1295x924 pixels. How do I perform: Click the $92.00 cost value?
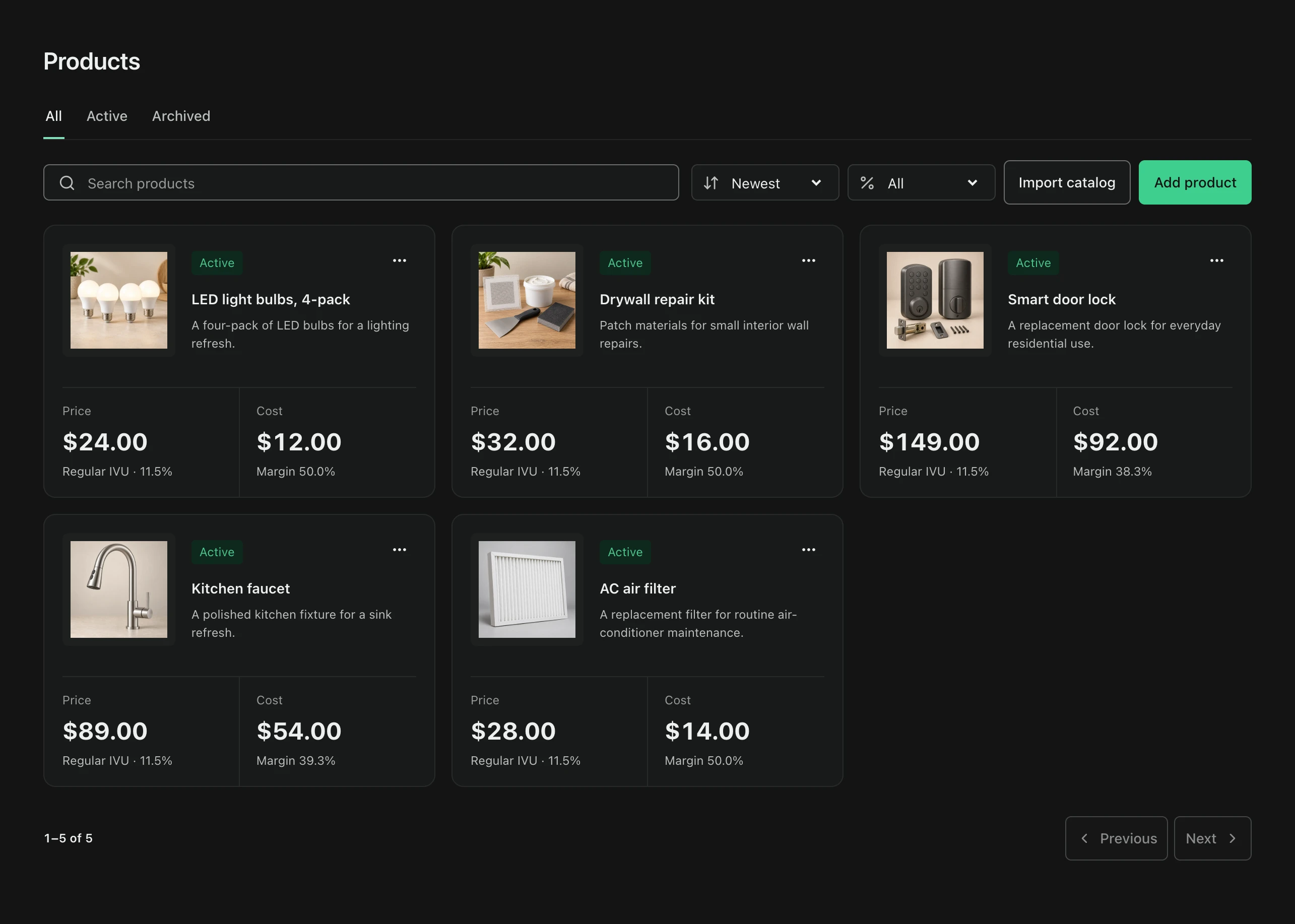(x=1115, y=442)
